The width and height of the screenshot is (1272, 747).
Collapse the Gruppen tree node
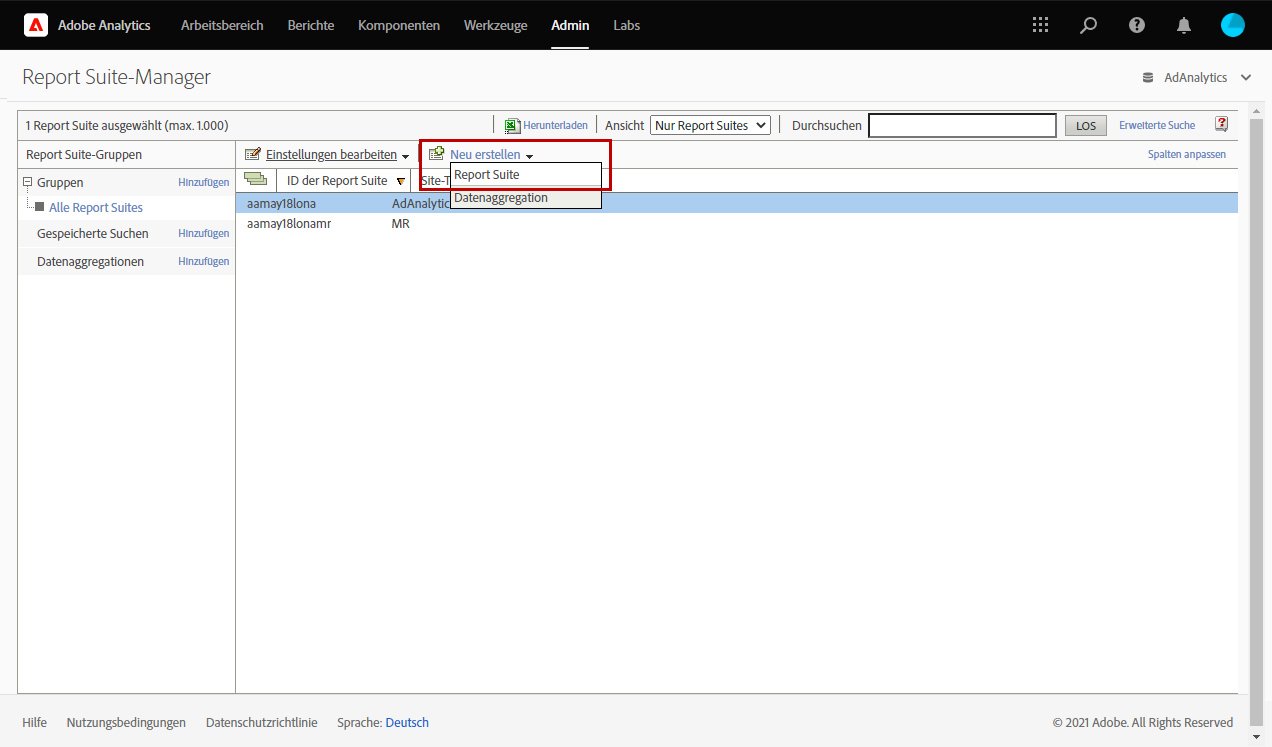[28, 182]
